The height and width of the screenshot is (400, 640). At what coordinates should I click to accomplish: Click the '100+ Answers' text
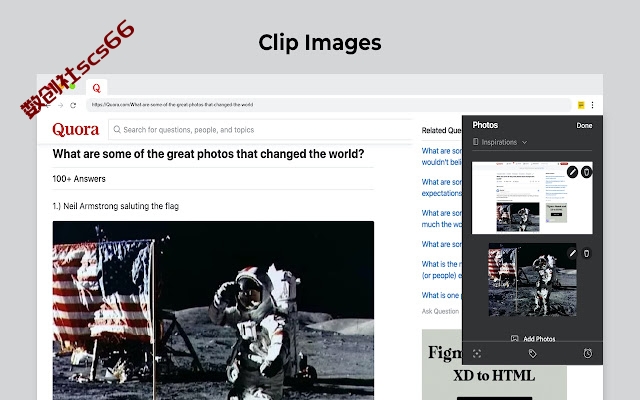coord(79,179)
